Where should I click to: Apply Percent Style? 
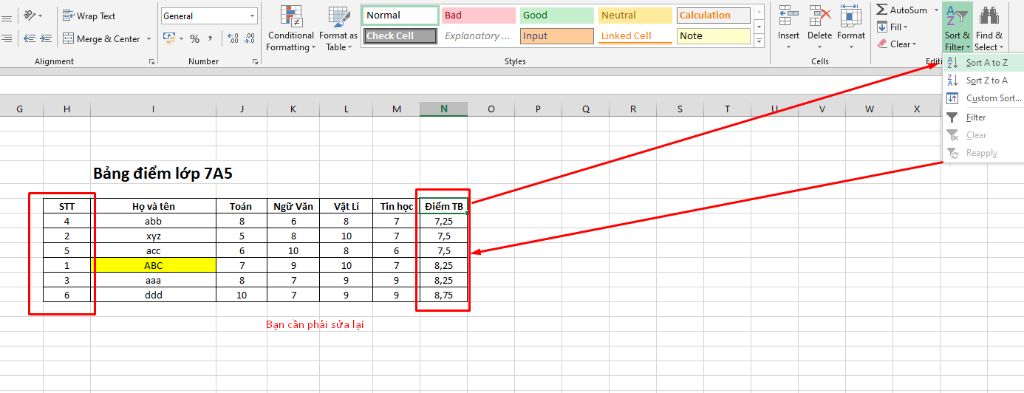click(195, 39)
